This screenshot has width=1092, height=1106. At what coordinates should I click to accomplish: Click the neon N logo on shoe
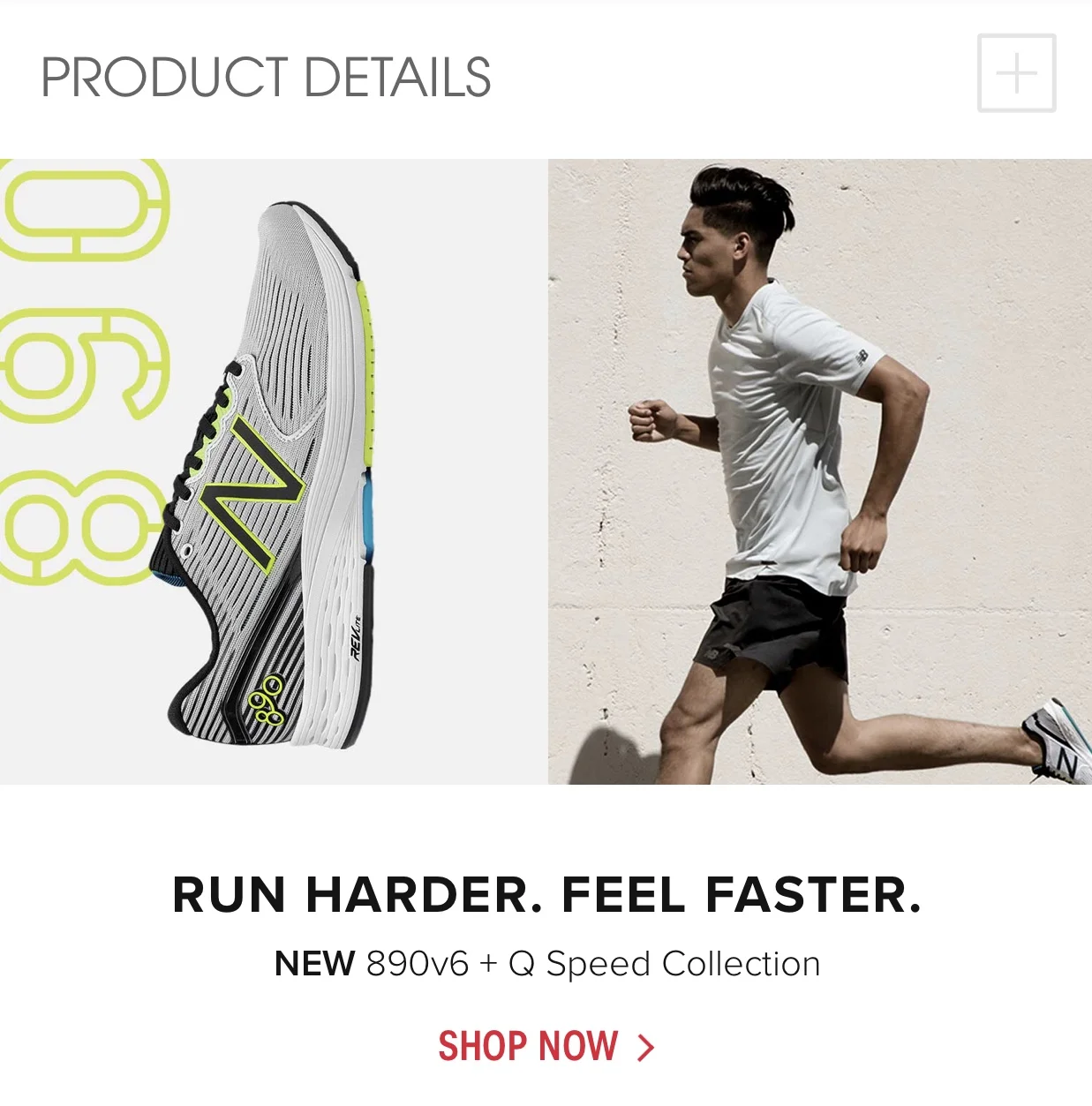pyautogui.click(x=252, y=491)
